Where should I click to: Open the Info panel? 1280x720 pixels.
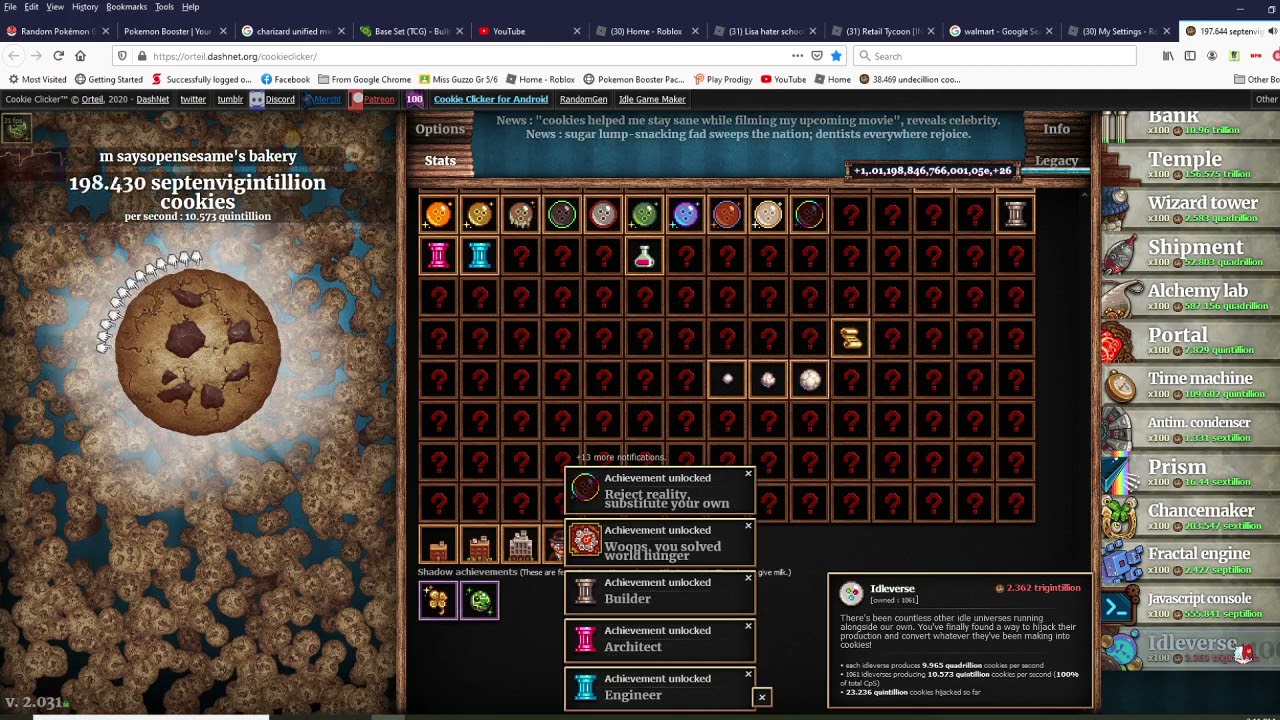point(1056,129)
